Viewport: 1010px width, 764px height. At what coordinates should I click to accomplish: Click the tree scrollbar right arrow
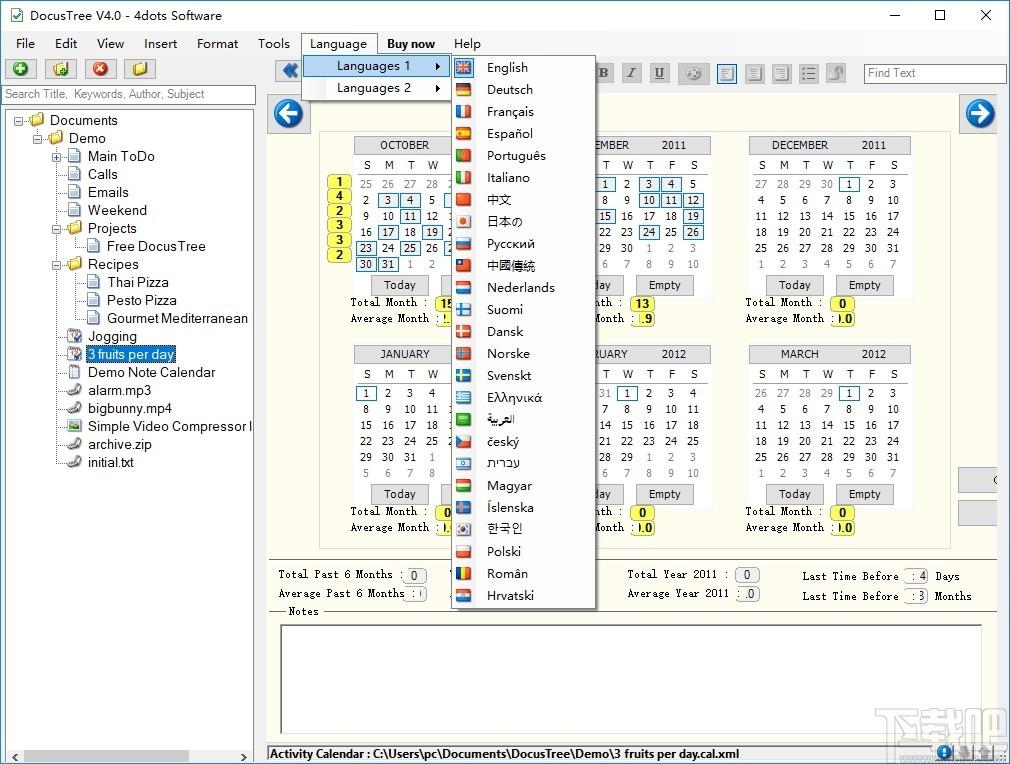click(x=243, y=757)
